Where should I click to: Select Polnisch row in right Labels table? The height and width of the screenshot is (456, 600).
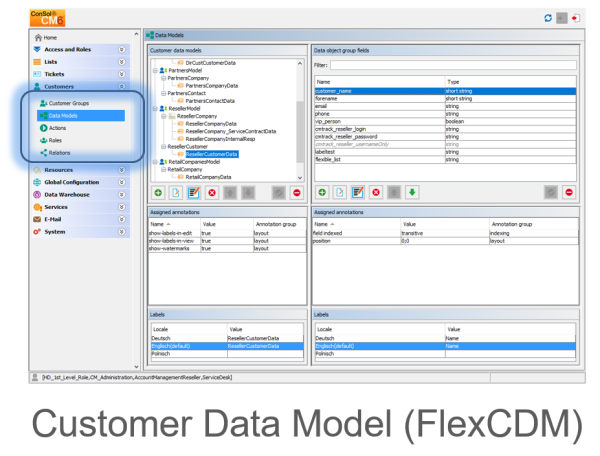coord(445,354)
